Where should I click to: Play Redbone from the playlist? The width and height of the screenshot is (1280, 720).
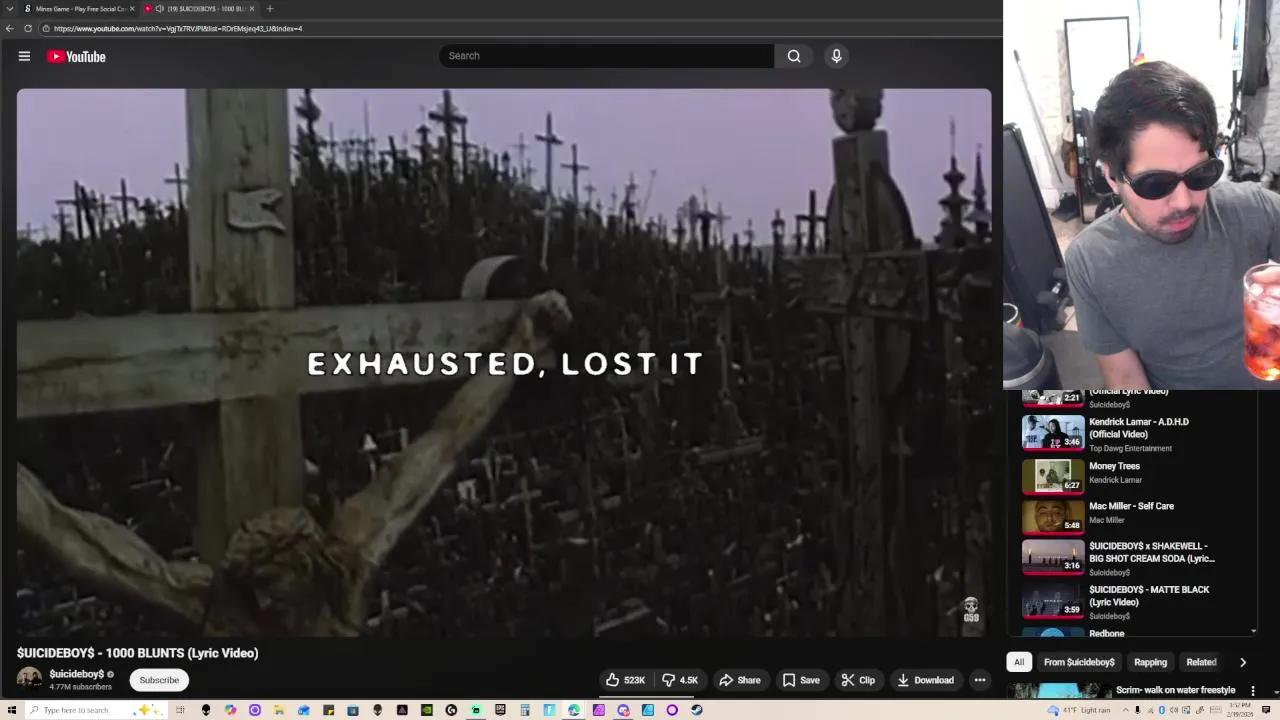(1107, 633)
